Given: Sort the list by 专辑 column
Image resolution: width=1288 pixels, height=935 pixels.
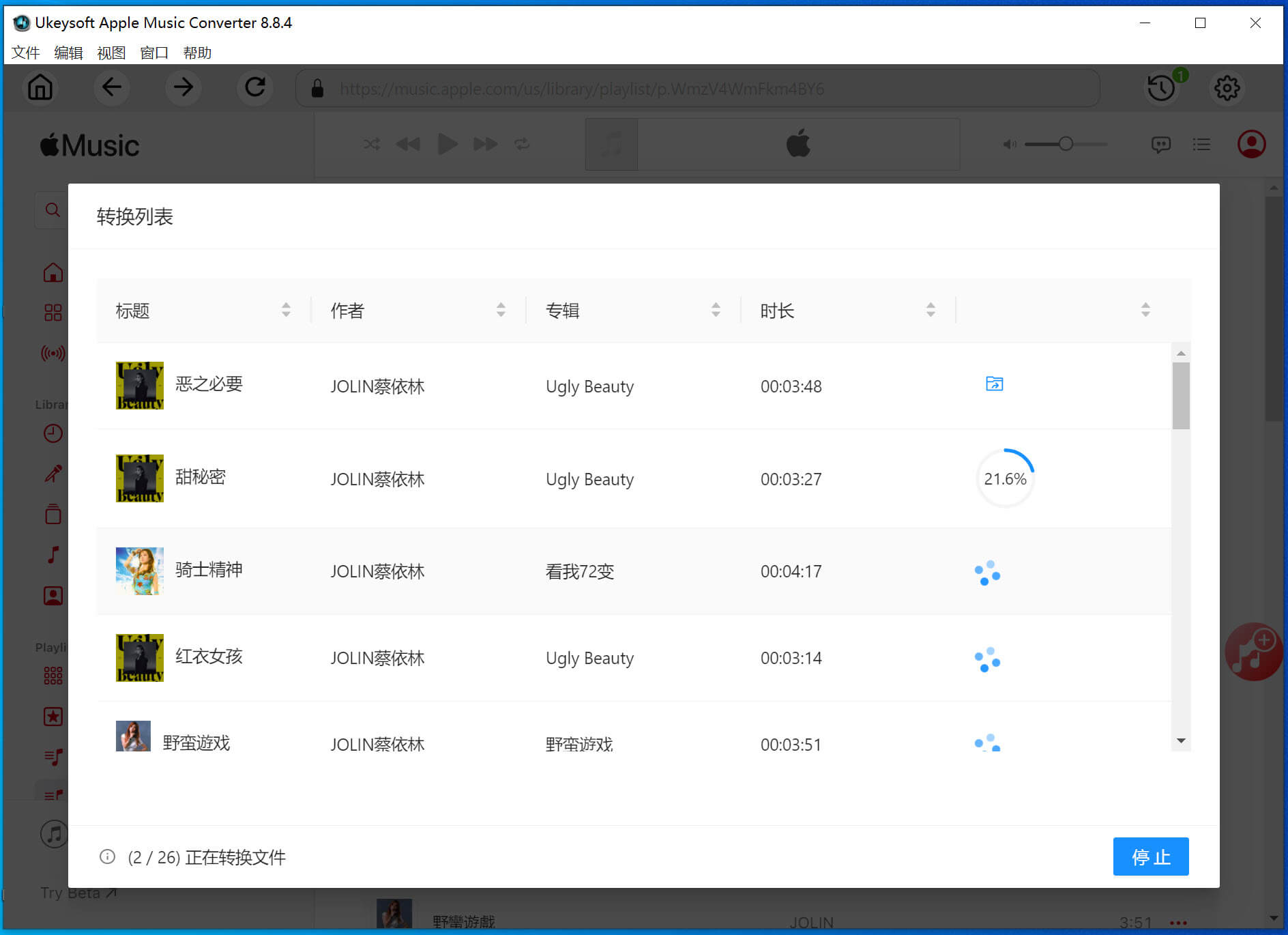Looking at the screenshot, I should click(x=716, y=310).
